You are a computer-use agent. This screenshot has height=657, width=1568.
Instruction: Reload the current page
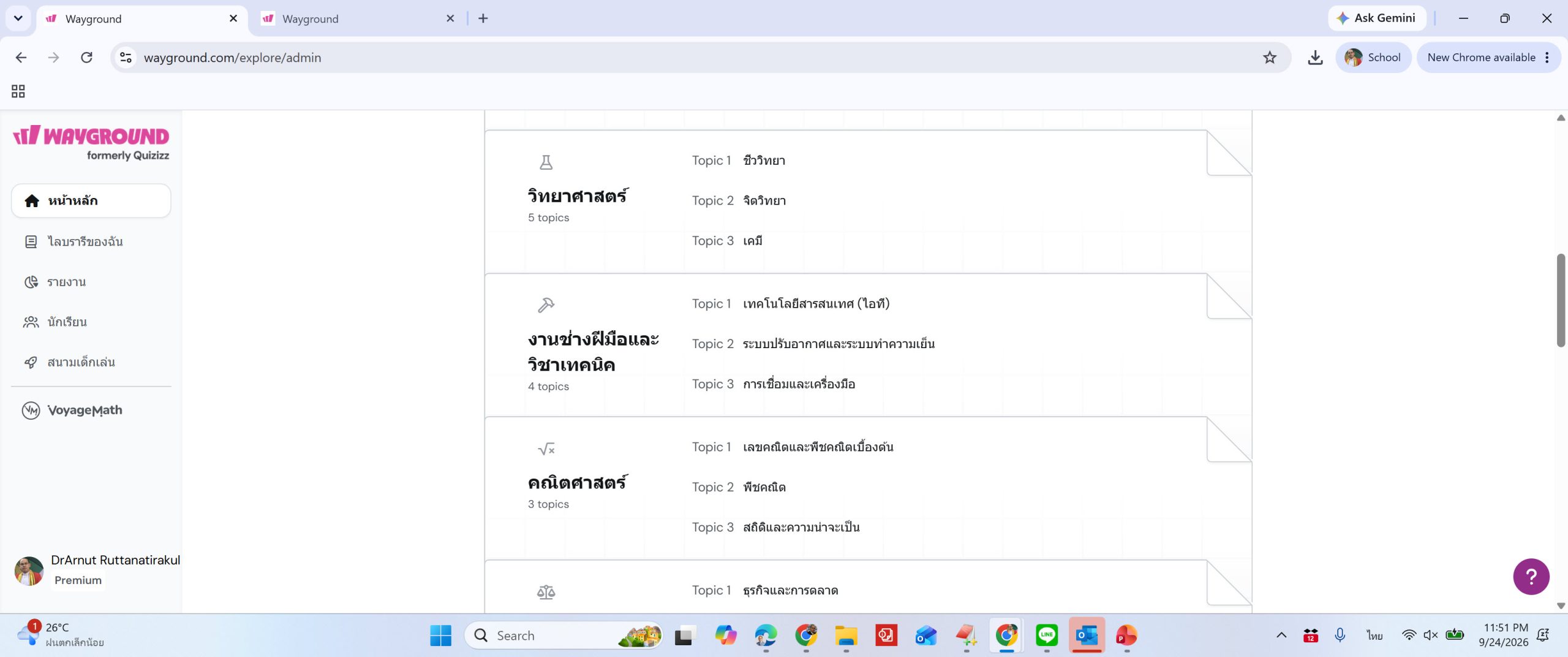[86, 58]
